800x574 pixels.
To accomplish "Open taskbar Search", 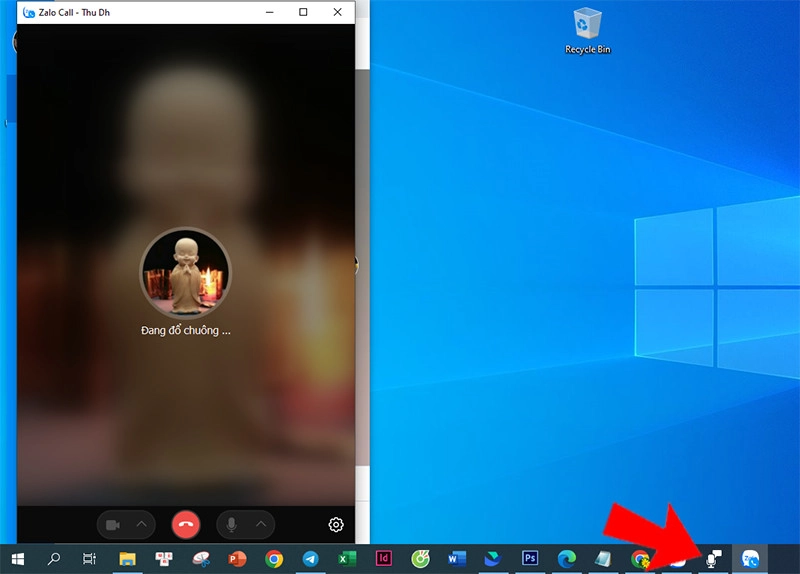I will tap(54, 559).
